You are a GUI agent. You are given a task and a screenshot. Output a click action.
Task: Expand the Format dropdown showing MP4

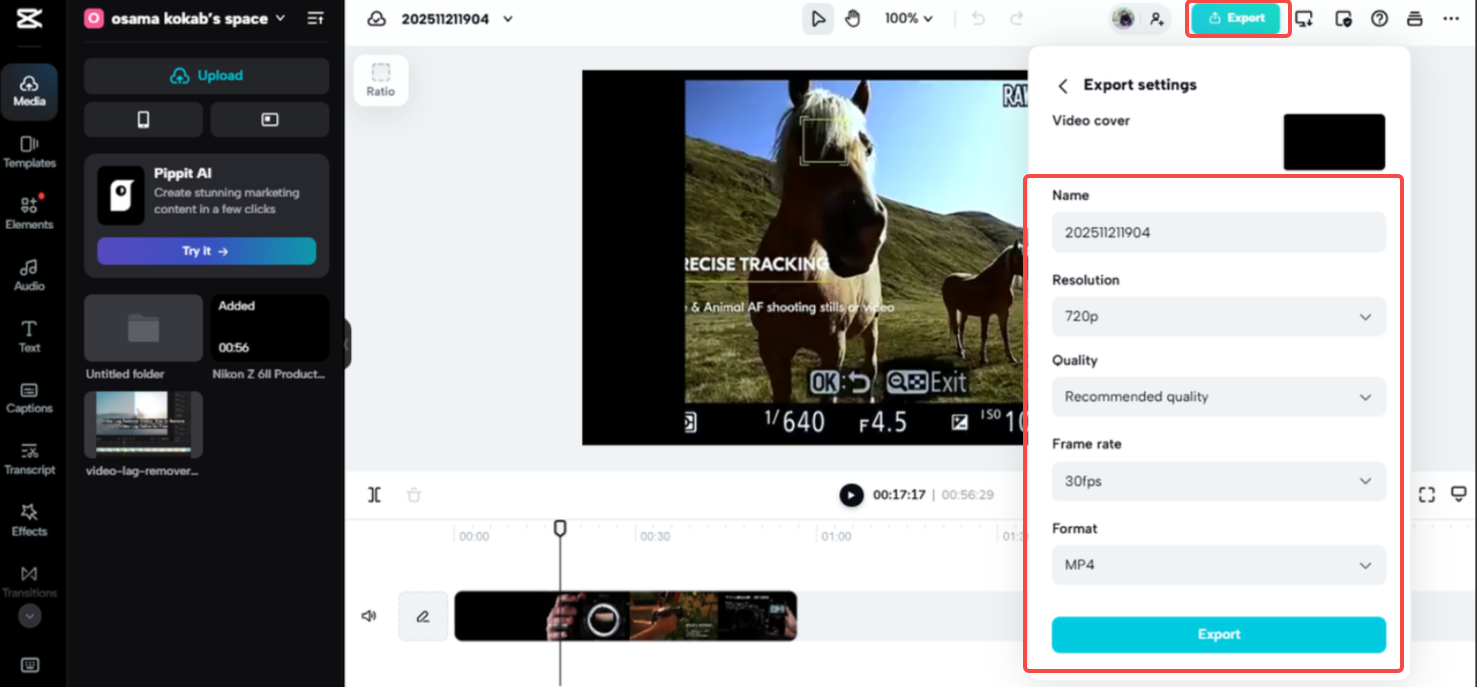coord(1218,565)
